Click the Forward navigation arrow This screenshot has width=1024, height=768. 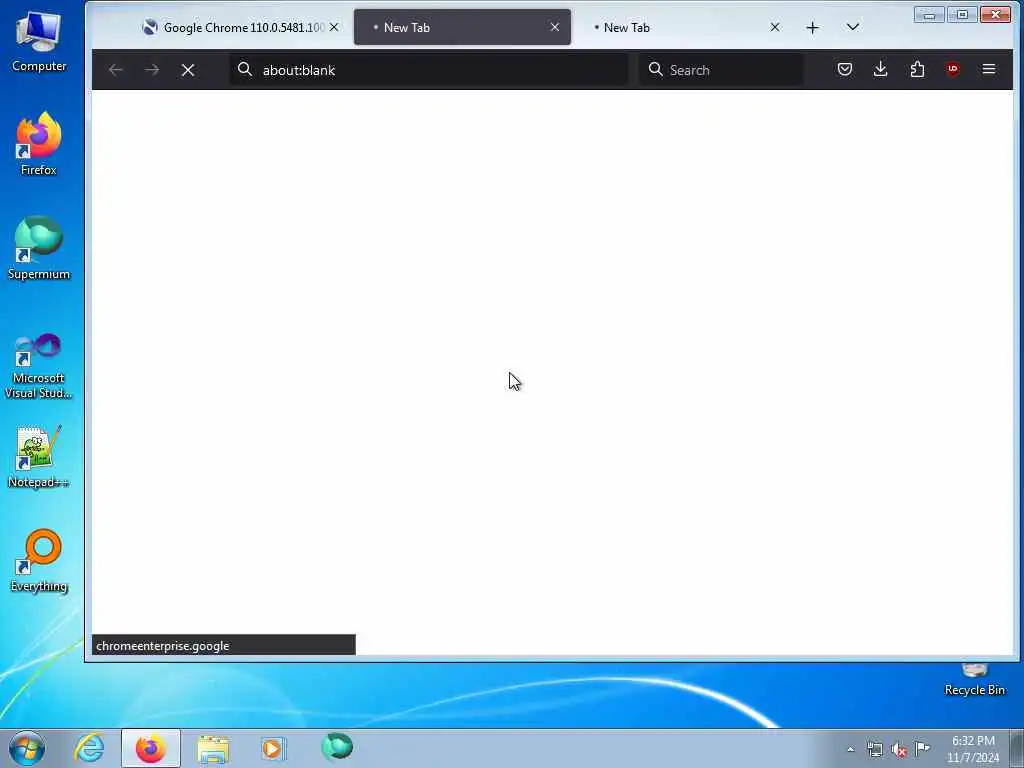152,70
